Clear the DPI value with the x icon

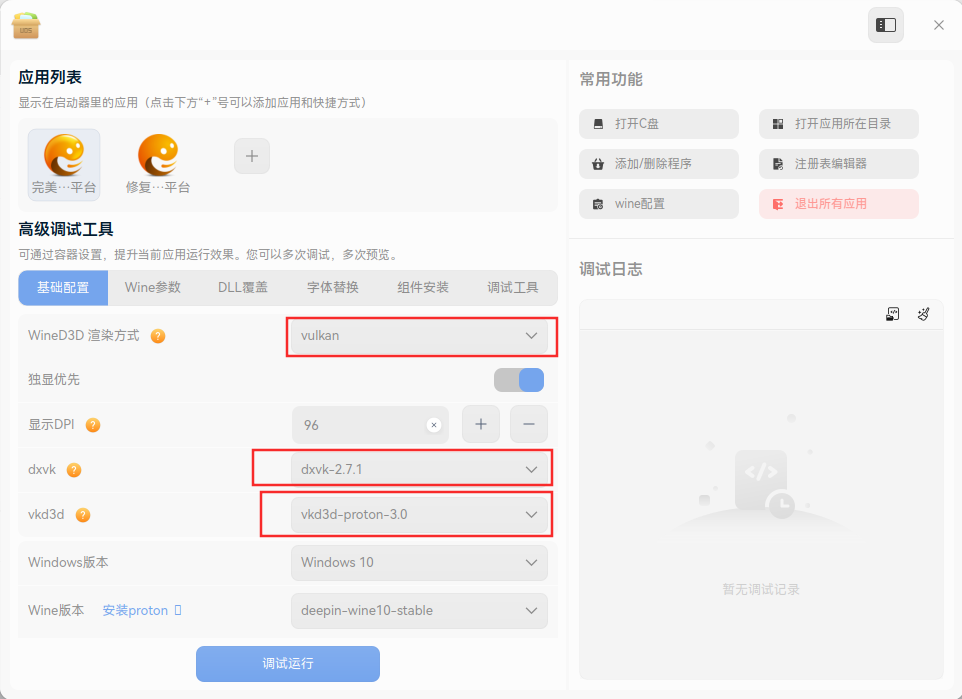tap(434, 425)
